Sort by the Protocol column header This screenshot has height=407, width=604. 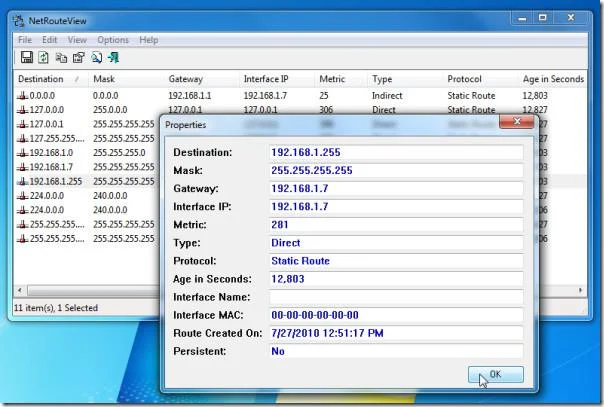(x=481, y=79)
